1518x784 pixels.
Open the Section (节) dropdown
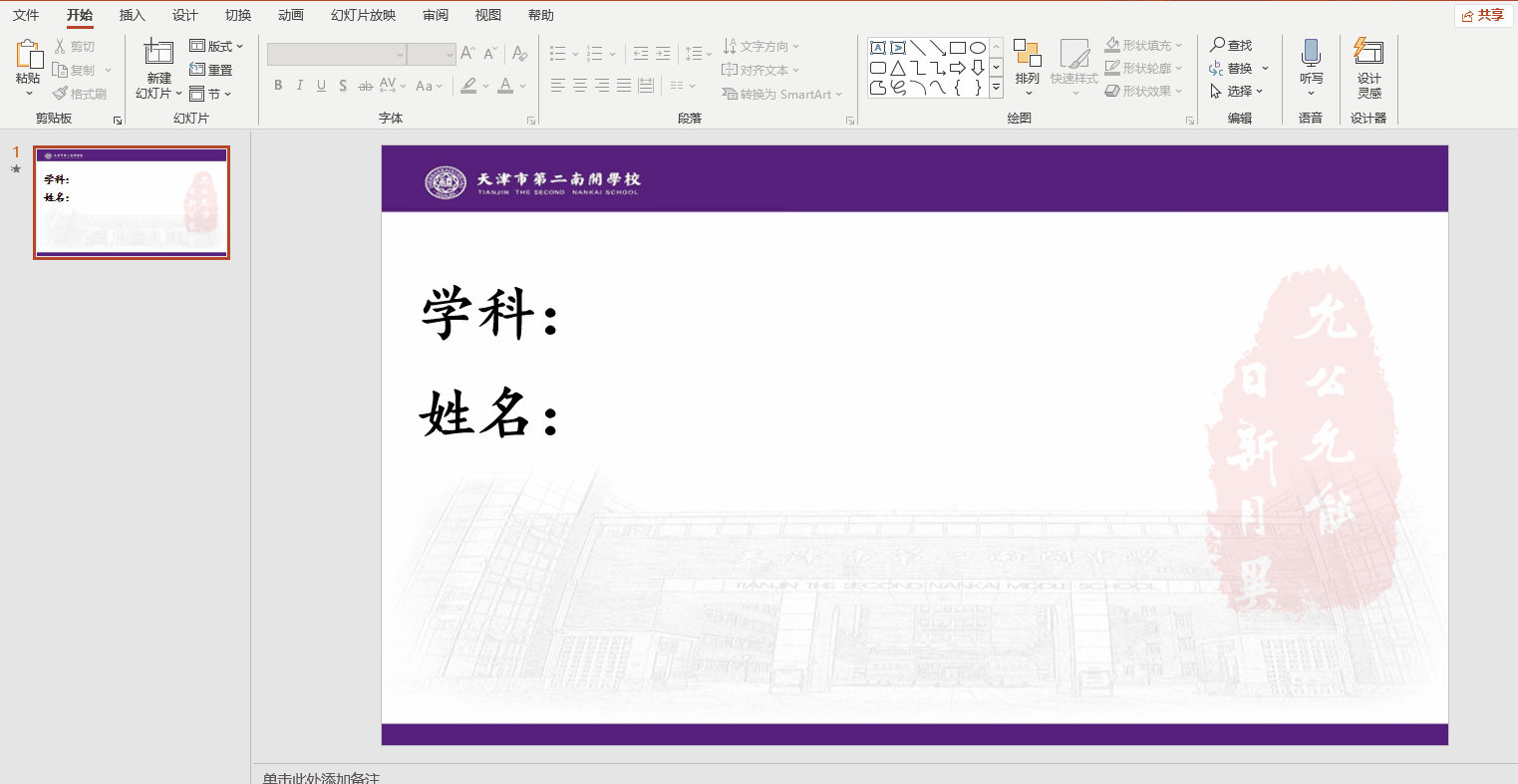210,94
